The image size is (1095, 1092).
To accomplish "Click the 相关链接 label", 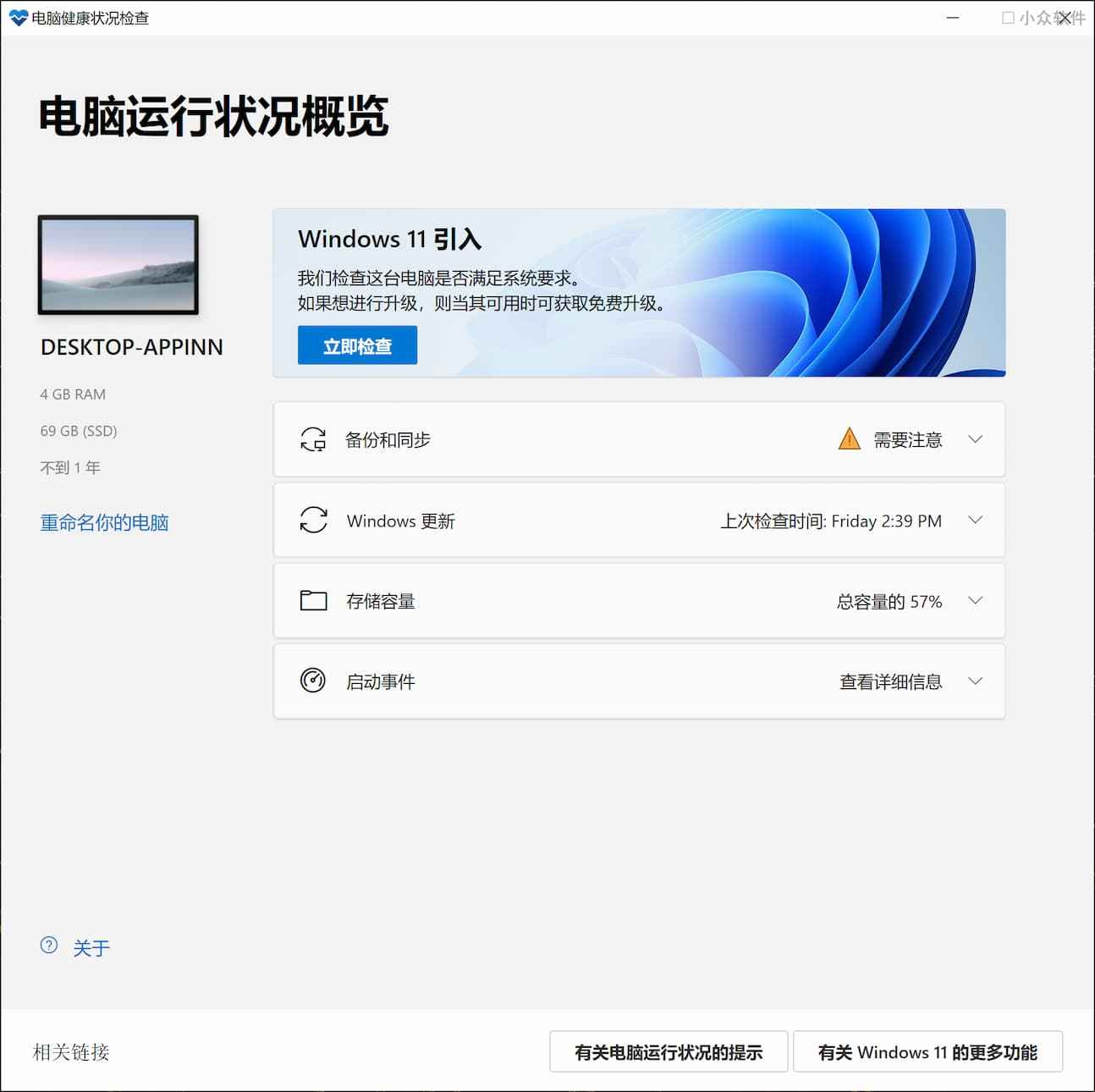I will [x=71, y=1052].
